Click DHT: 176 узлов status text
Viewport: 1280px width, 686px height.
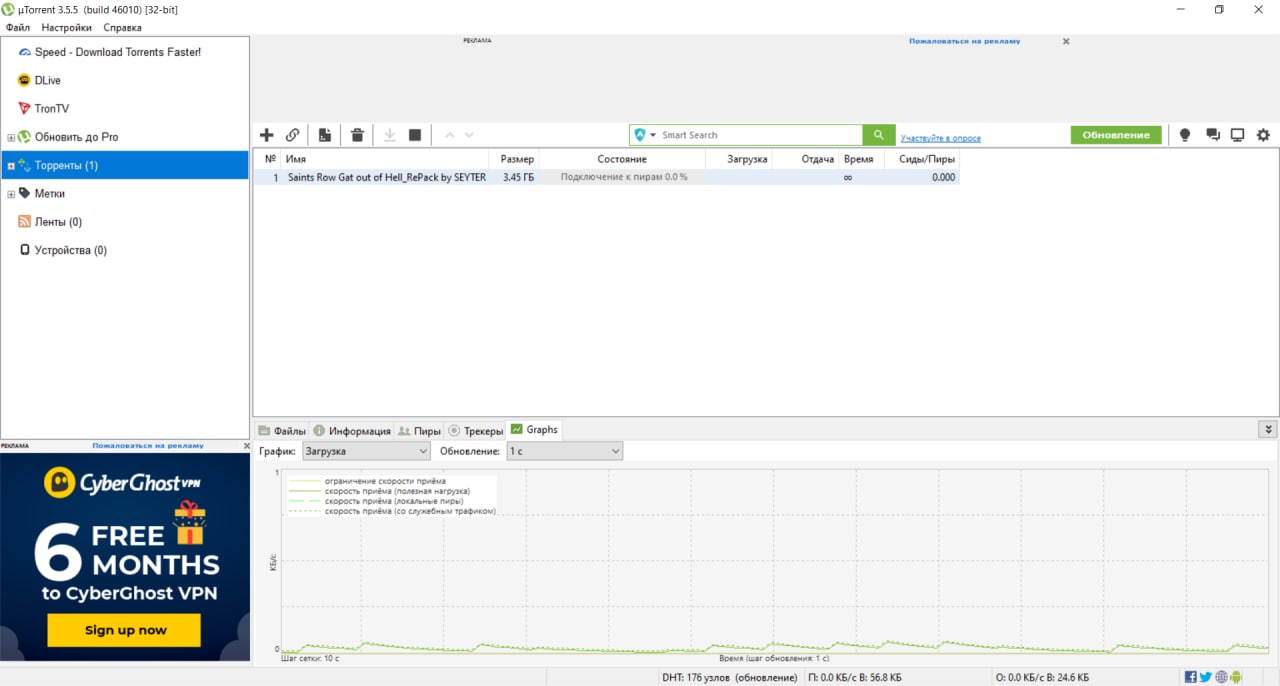coord(728,677)
